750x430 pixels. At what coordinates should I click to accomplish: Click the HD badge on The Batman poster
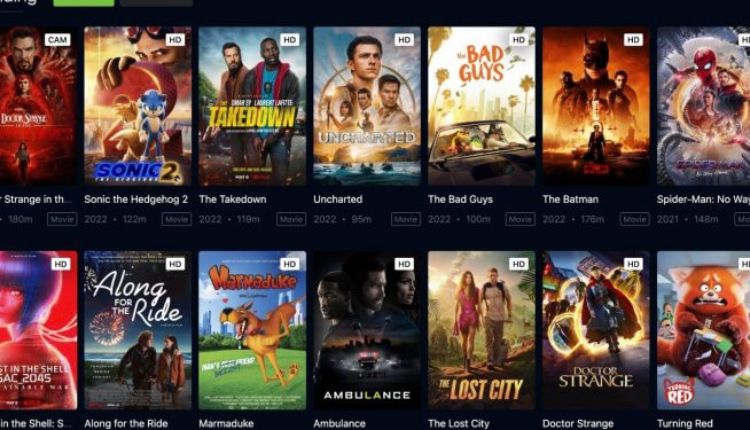633,40
